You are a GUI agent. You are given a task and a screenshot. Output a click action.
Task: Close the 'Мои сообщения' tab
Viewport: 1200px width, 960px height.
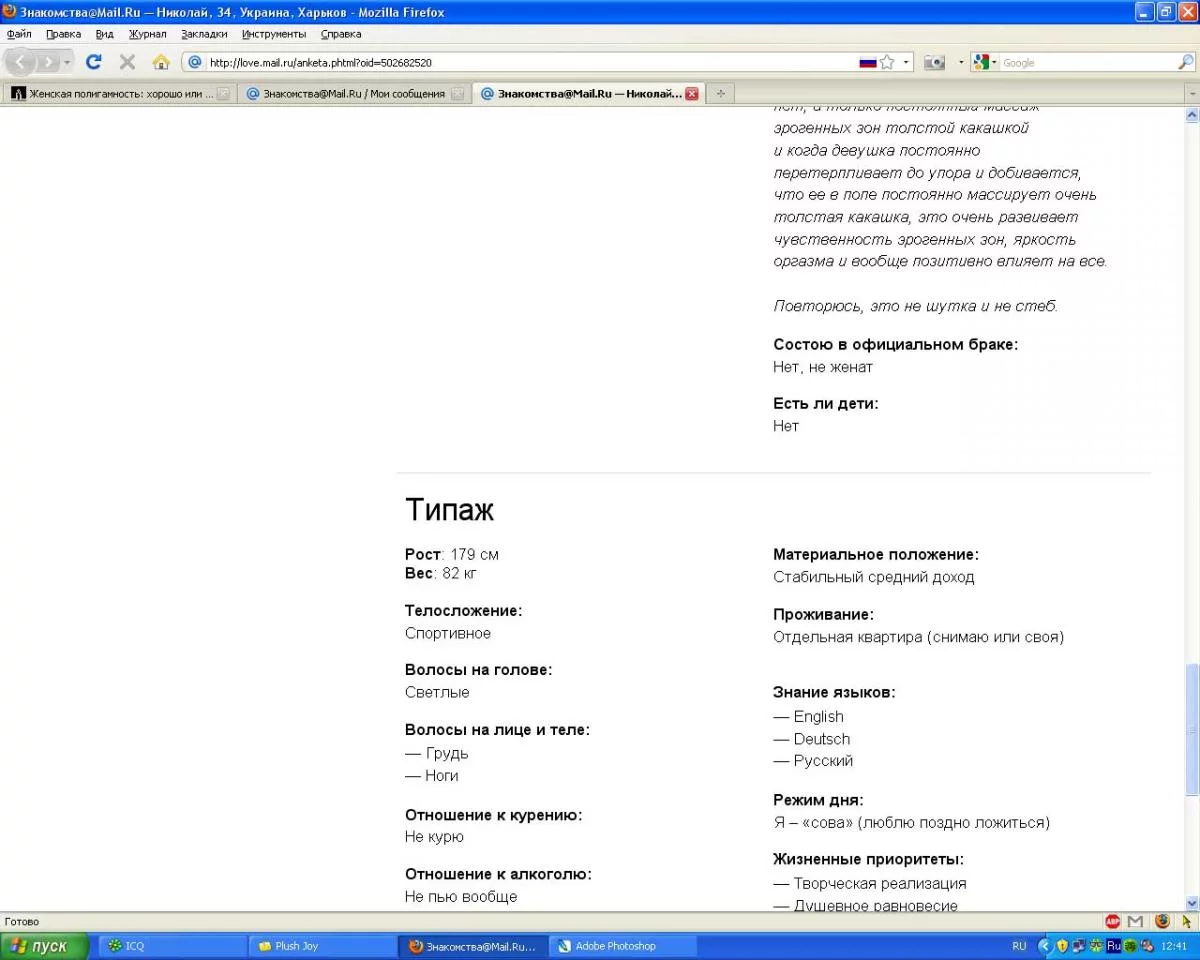pos(457,94)
